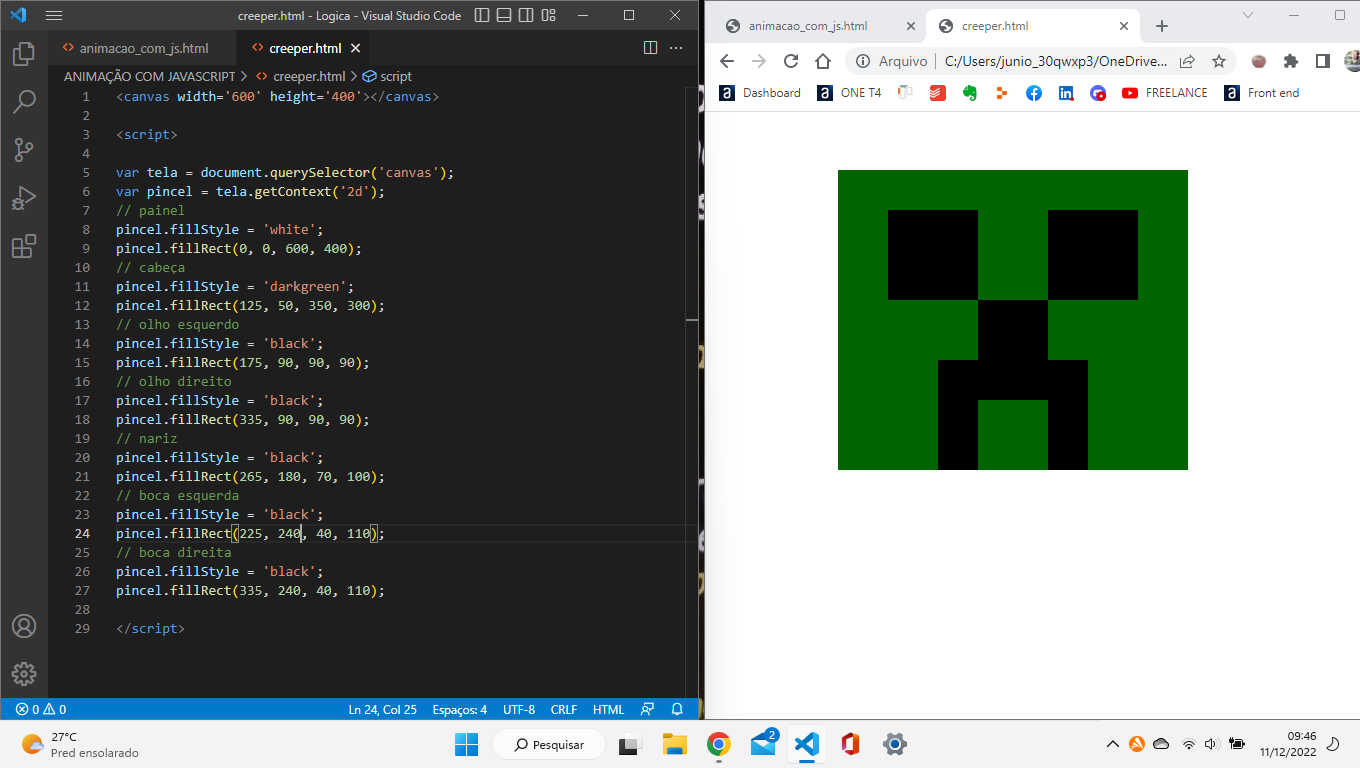This screenshot has width=1360, height=768.
Task: Toggle the bottom panel layout
Action: tap(505, 15)
